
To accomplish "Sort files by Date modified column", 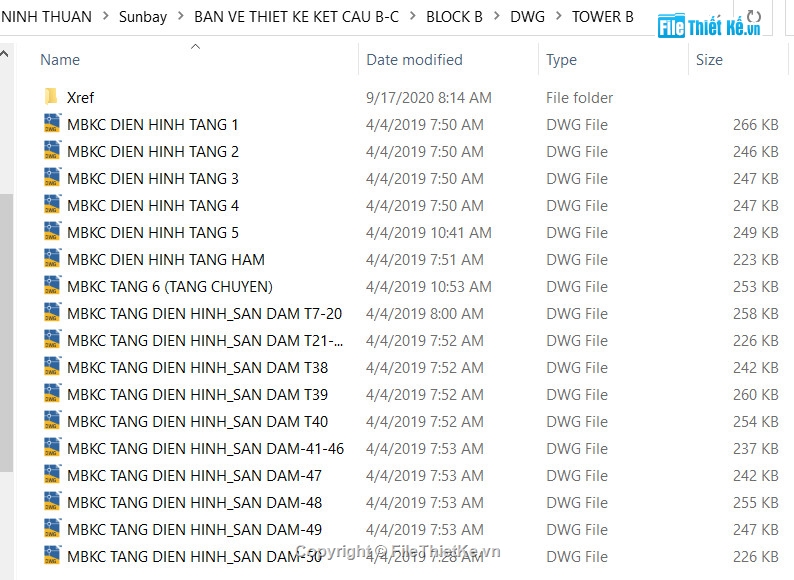I will (x=414, y=60).
